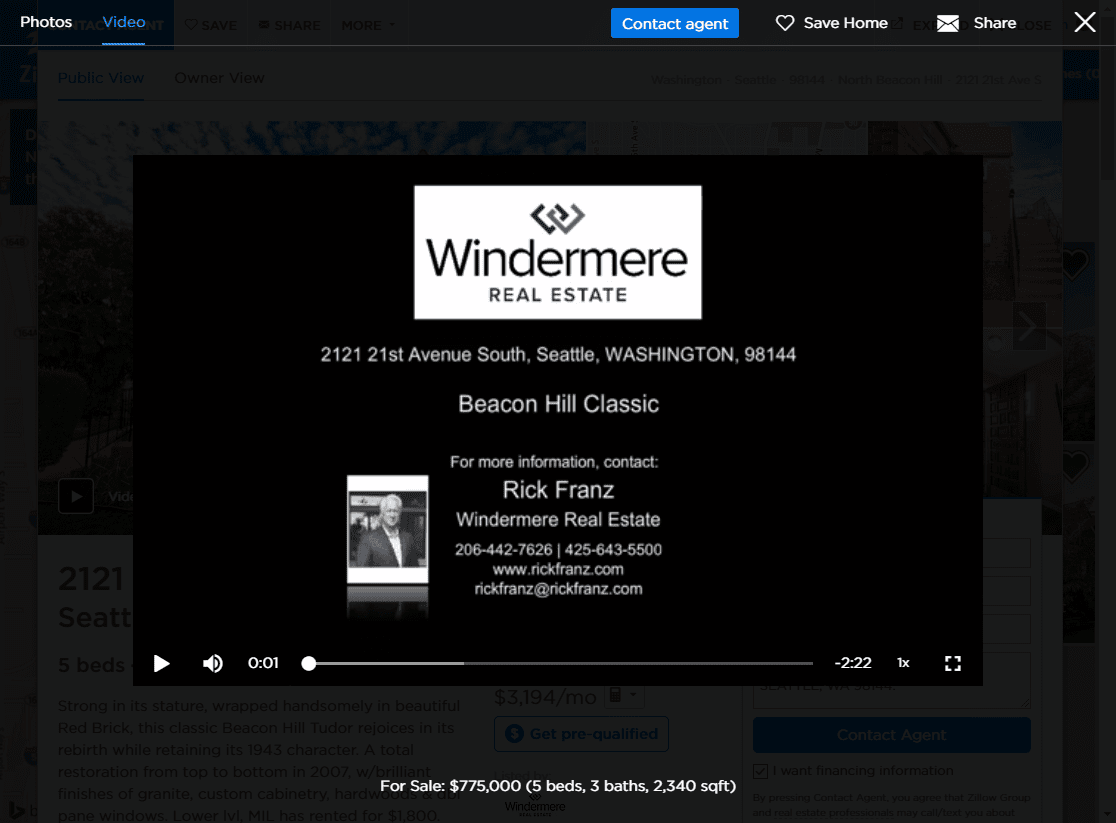The height and width of the screenshot is (823, 1116).
Task: Click the video scrubber handle
Action: 308,664
